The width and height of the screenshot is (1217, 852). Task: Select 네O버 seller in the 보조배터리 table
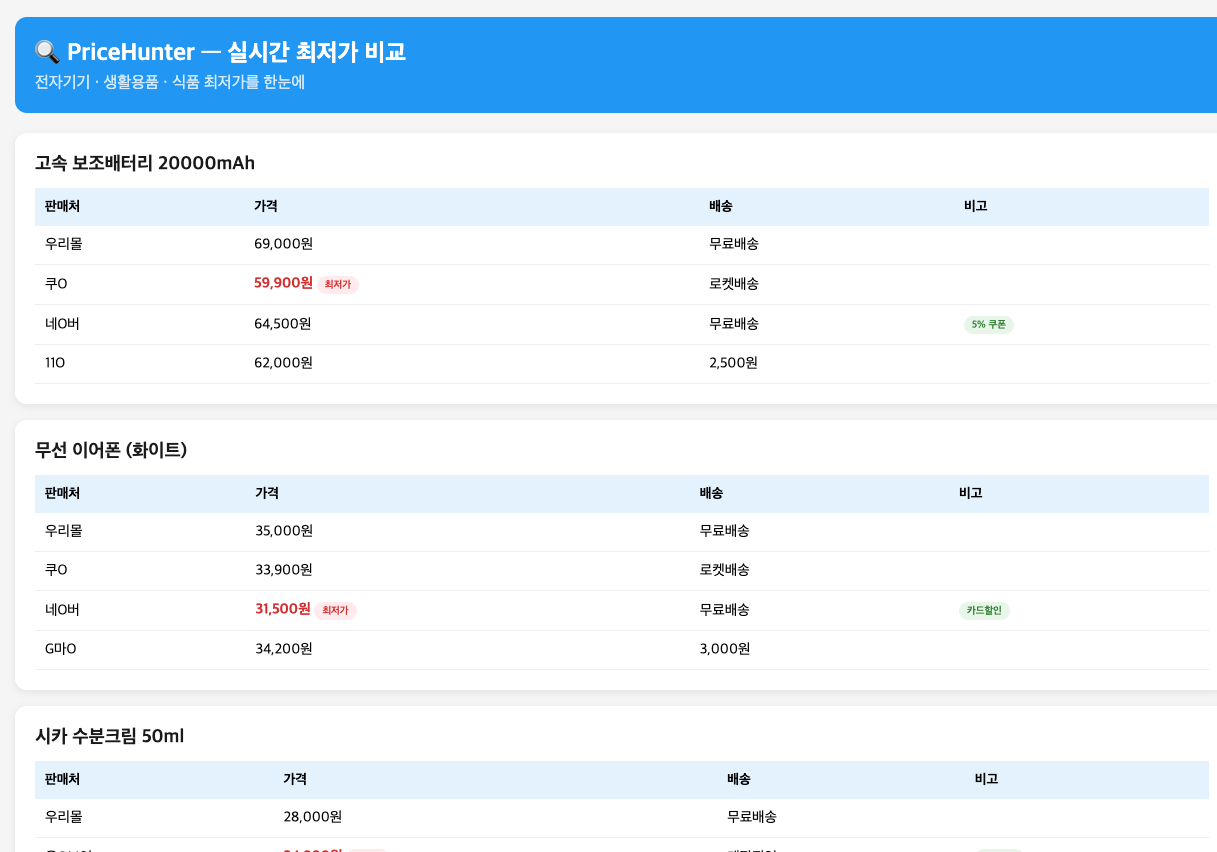62,324
